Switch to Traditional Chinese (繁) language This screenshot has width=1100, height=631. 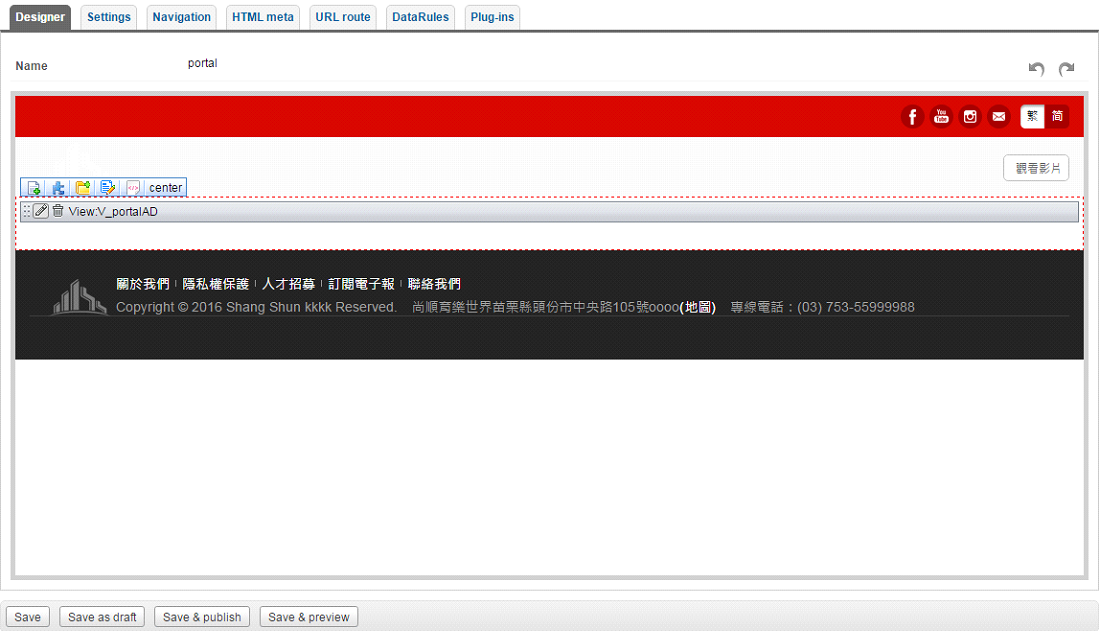click(1032, 117)
